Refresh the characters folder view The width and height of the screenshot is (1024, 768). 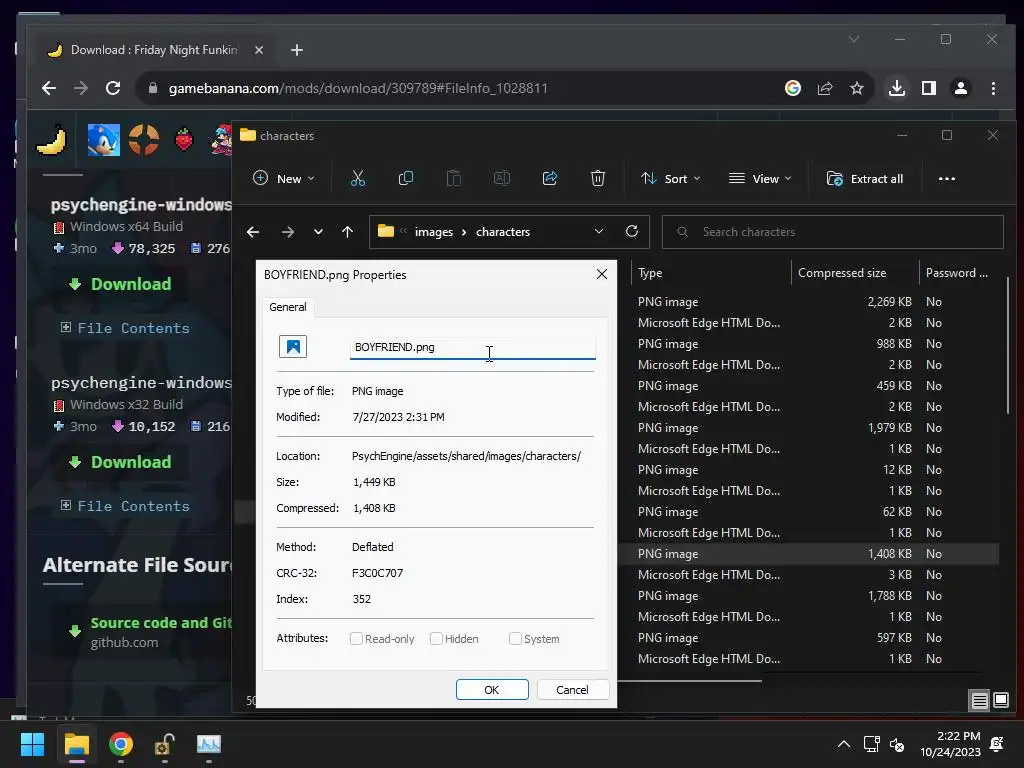point(632,231)
